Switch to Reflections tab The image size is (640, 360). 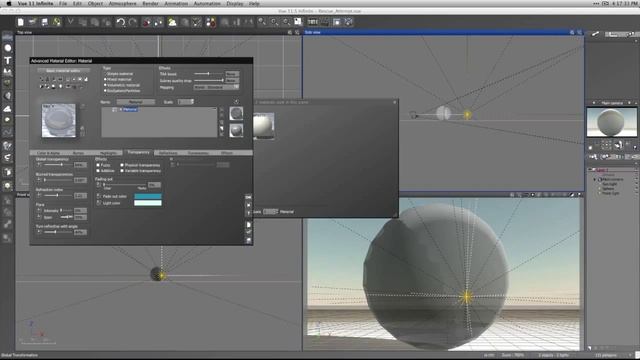point(168,153)
